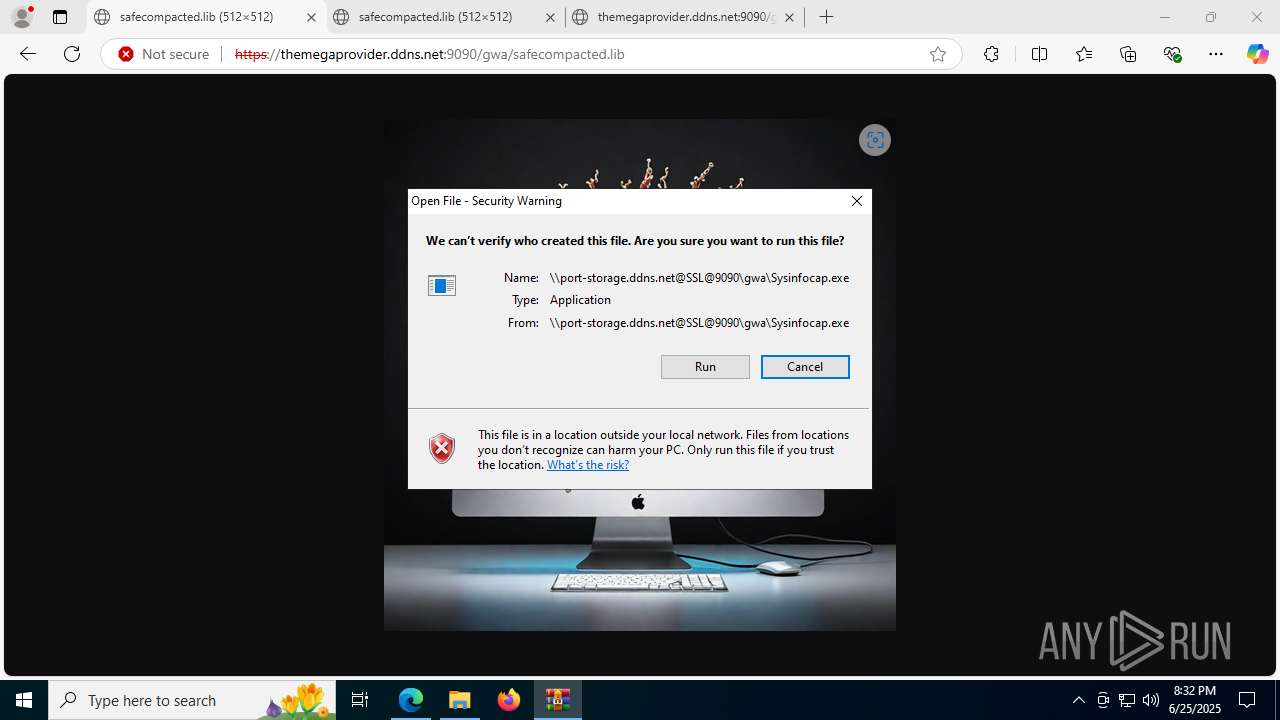Viewport: 1280px width, 720px height.
Task: Close the second safecompacted.lib tab
Action: [550, 17]
